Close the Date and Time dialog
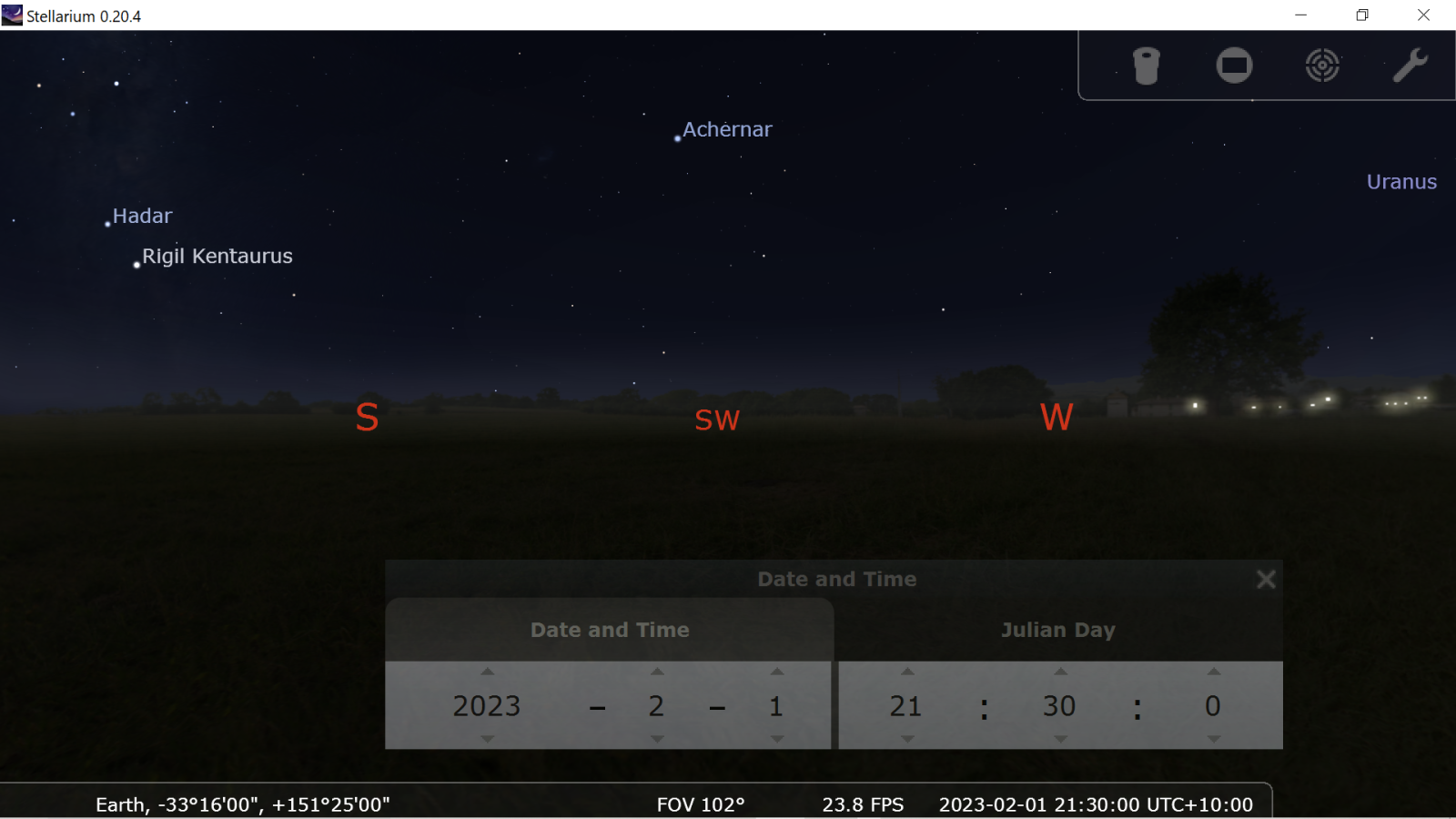The image size is (1456, 819). coord(1265,580)
